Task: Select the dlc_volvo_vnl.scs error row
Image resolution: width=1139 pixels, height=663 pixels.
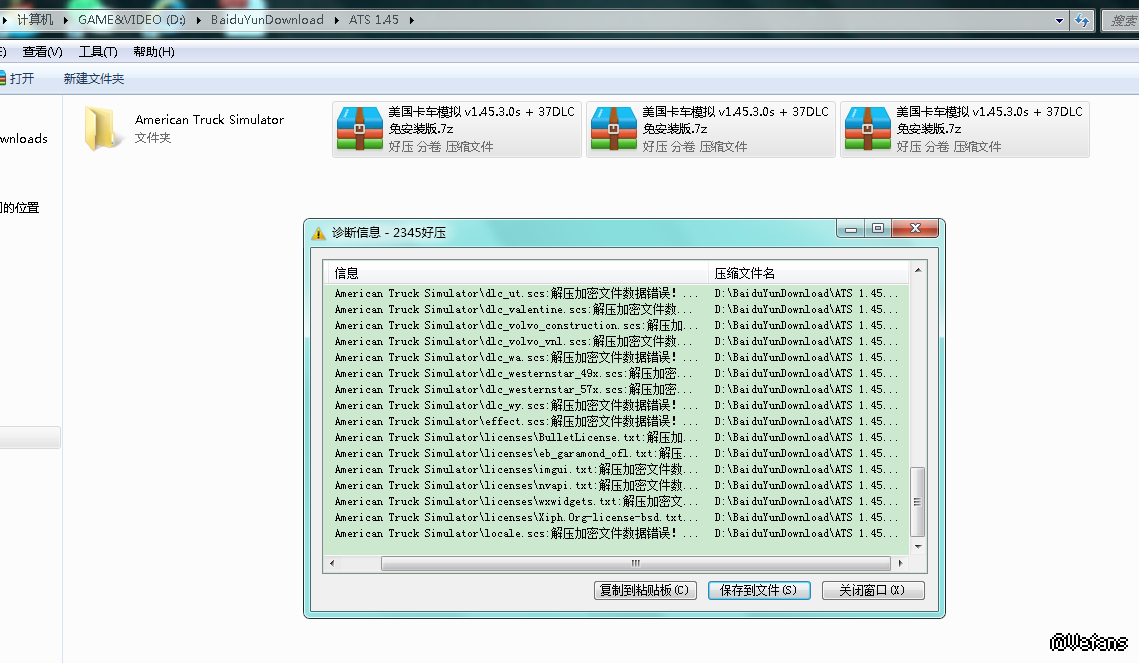Action: [616, 341]
